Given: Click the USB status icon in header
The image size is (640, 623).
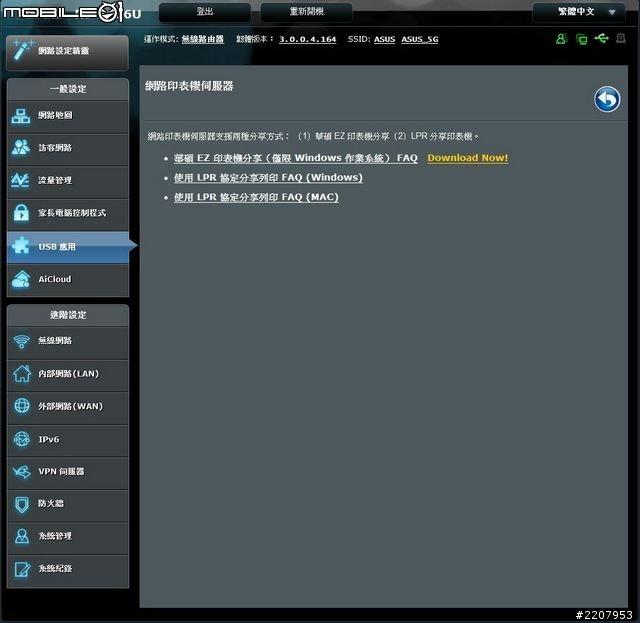Looking at the screenshot, I should click(600, 39).
